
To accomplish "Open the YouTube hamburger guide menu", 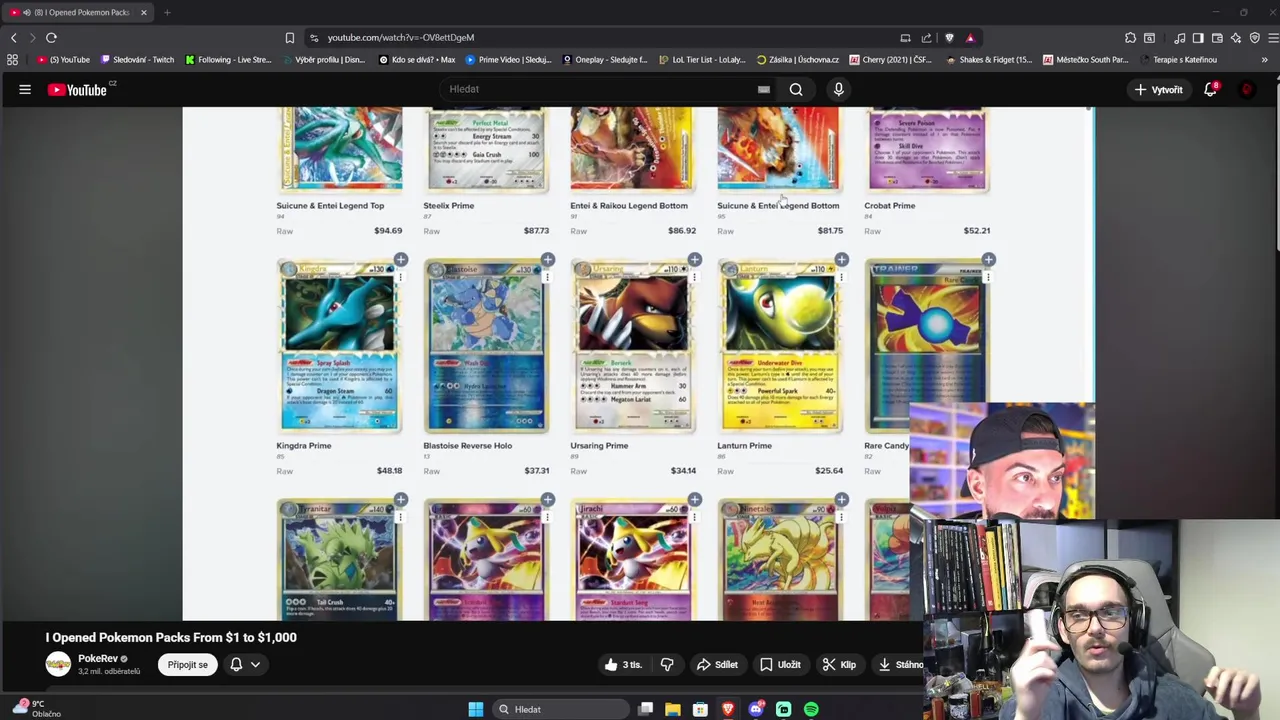I will (x=25, y=90).
